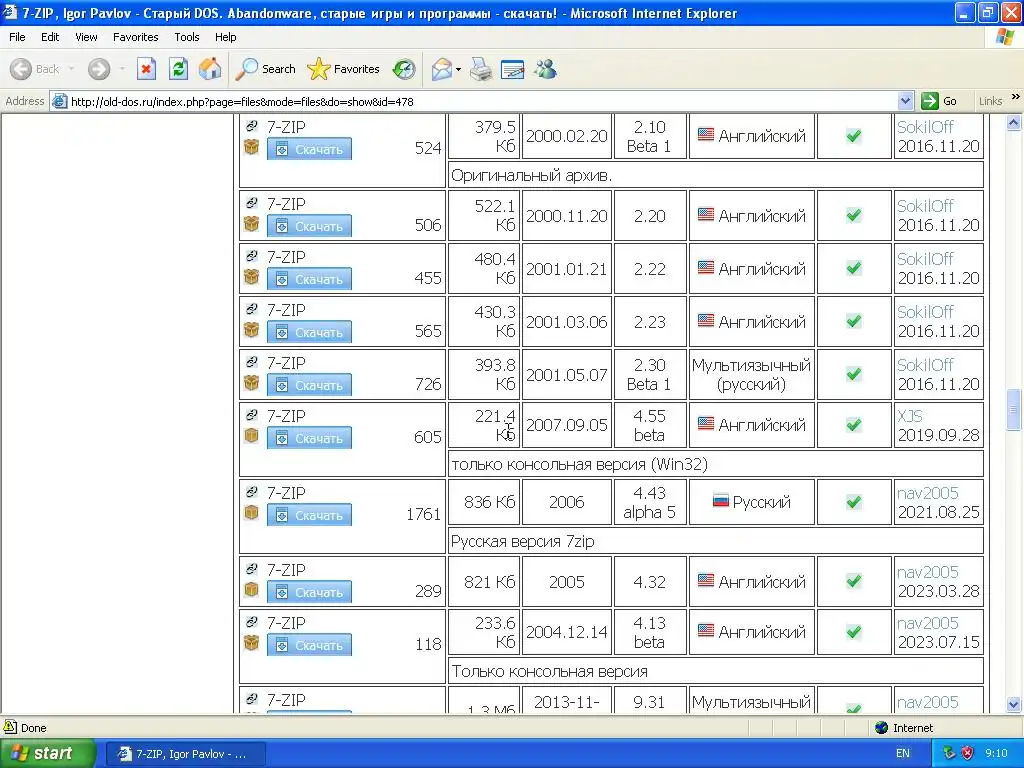Download 7-ZIP version 4.43 alpha 5
The width and height of the screenshot is (1024, 768).
coord(309,515)
